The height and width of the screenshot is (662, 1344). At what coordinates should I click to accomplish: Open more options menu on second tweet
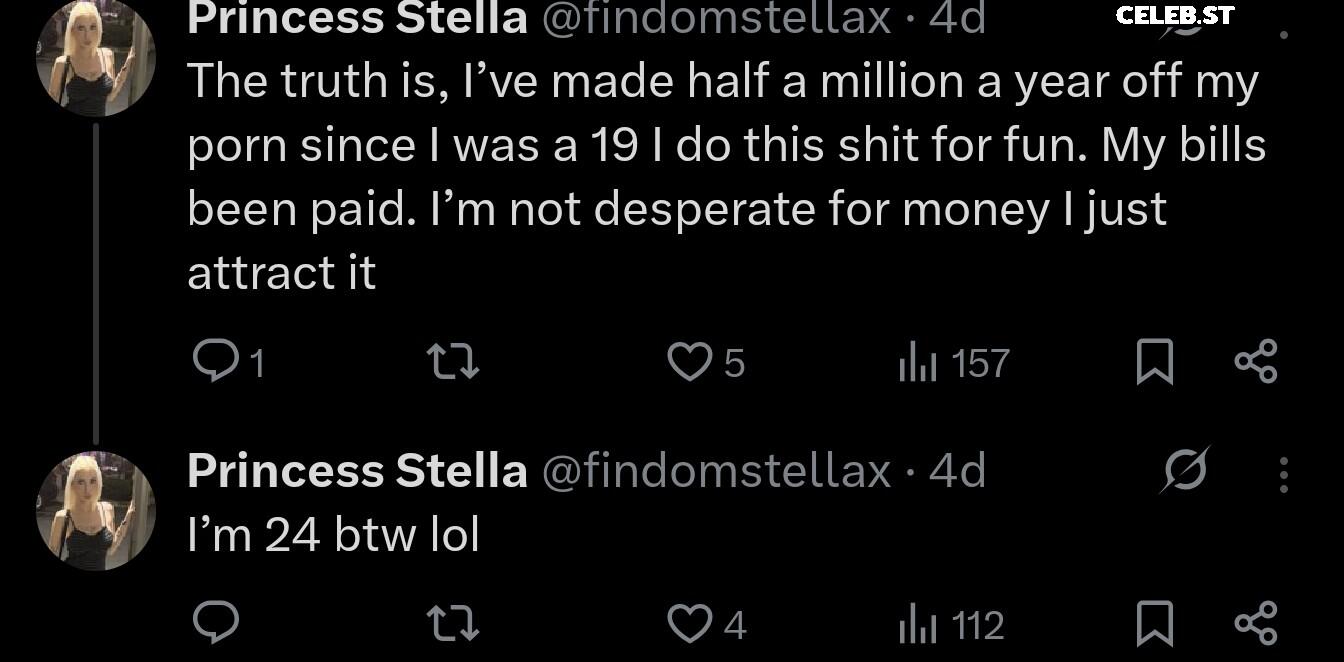[x=1284, y=475]
